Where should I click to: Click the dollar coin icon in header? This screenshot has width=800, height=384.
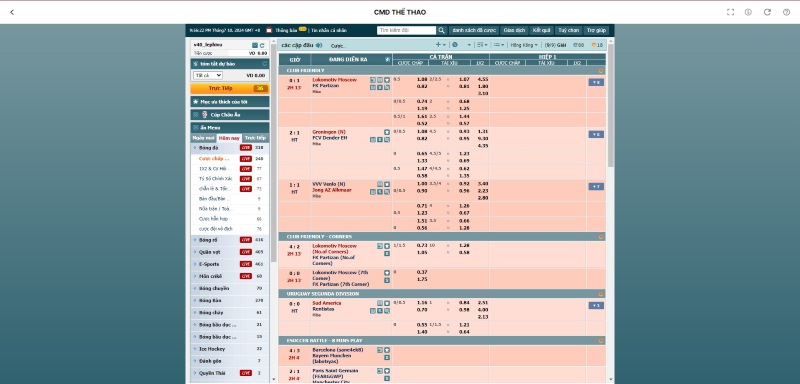coord(748,12)
